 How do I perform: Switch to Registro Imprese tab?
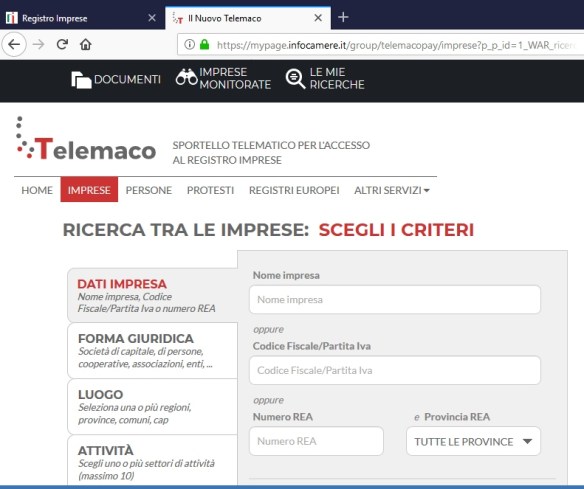click(x=82, y=18)
